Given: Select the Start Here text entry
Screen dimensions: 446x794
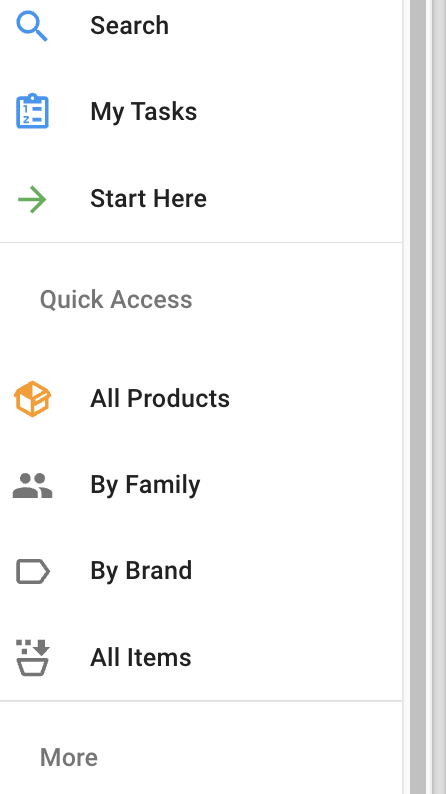Looking at the screenshot, I should (148, 198).
